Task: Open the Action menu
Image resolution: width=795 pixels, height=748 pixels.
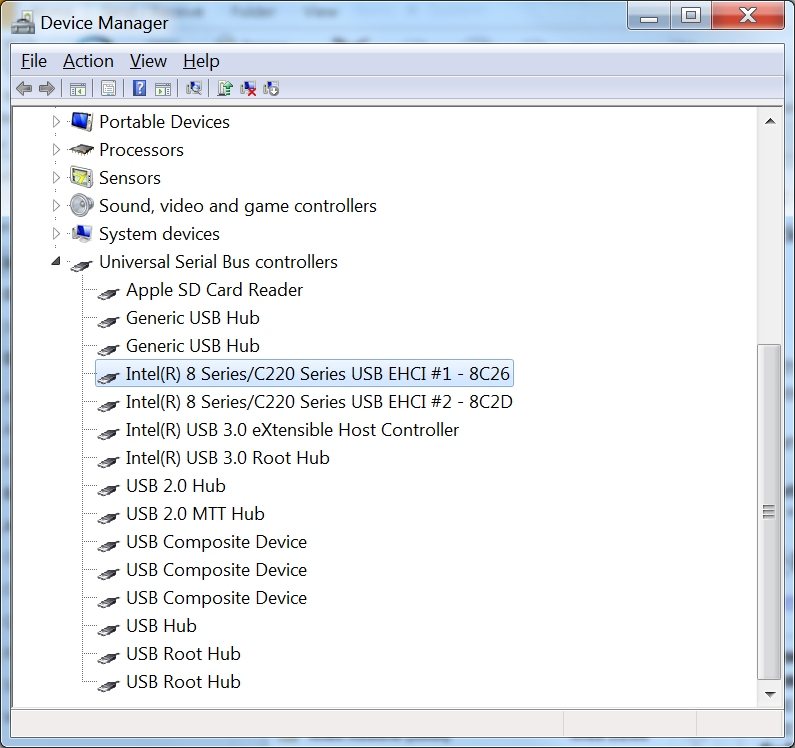Action: click(88, 61)
